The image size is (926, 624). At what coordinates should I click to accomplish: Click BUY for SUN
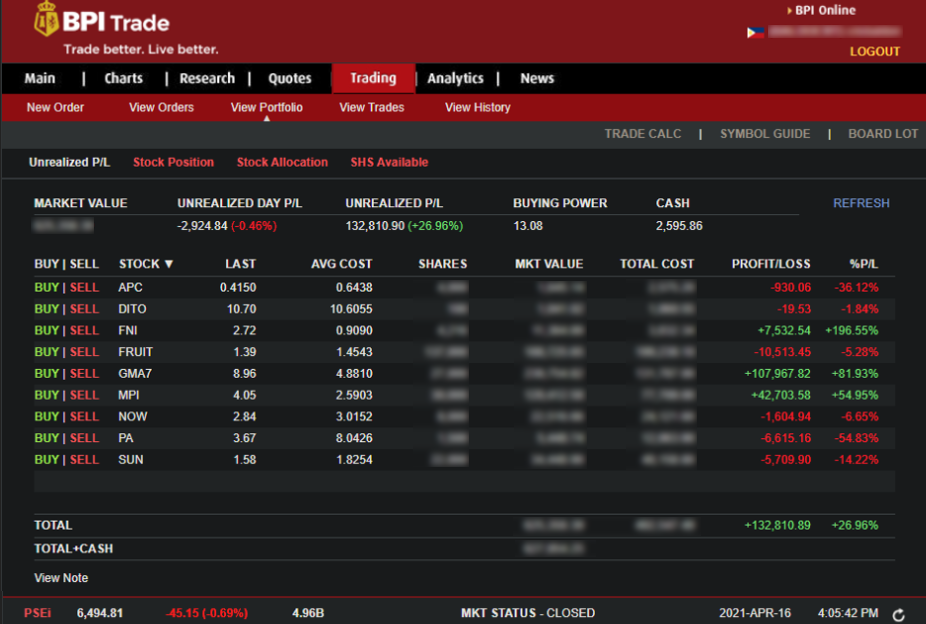pos(47,460)
